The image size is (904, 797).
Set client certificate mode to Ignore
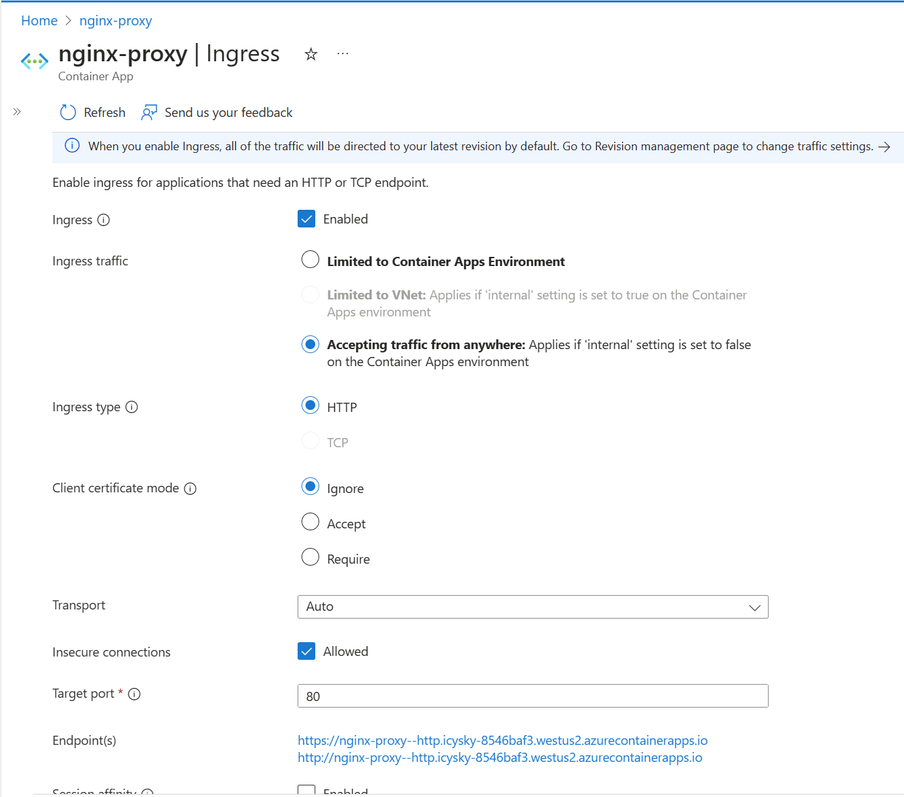(x=310, y=487)
